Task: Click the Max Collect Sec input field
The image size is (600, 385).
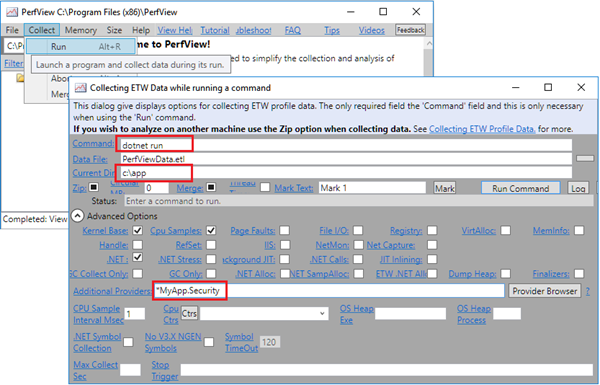Action: tap(130, 370)
